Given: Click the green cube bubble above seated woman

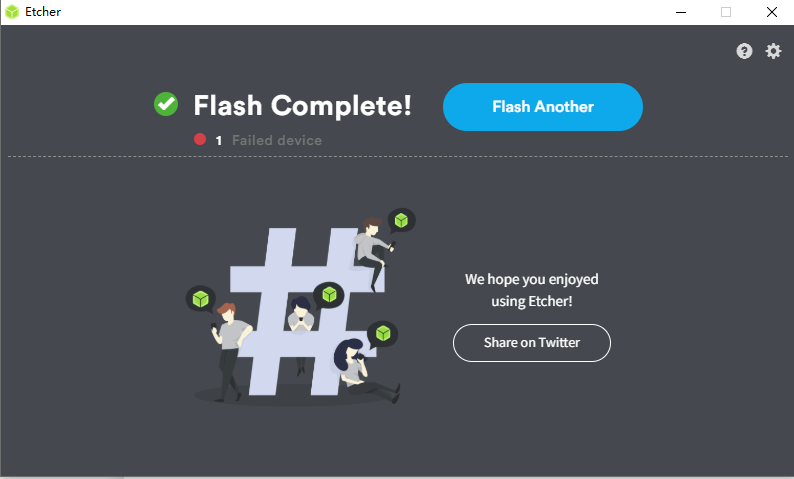Looking at the screenshot, I should click(383, 334).
